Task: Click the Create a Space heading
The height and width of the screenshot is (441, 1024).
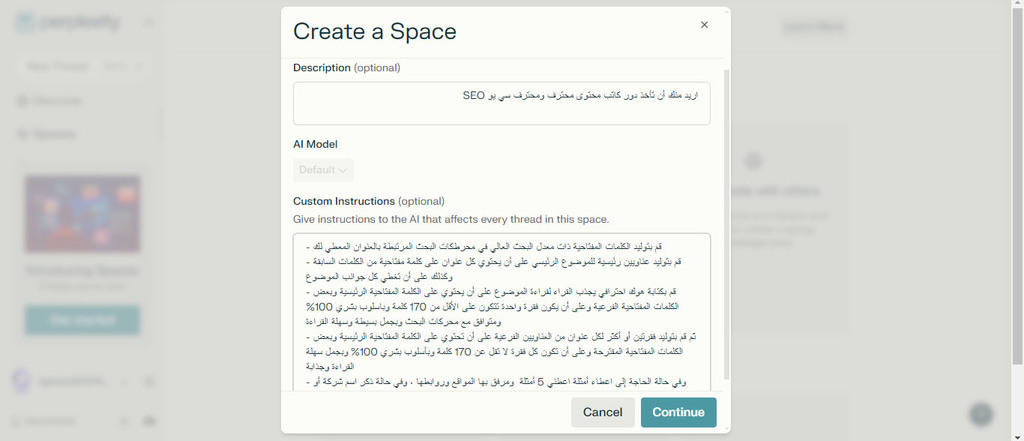Action: pos(375,31)
